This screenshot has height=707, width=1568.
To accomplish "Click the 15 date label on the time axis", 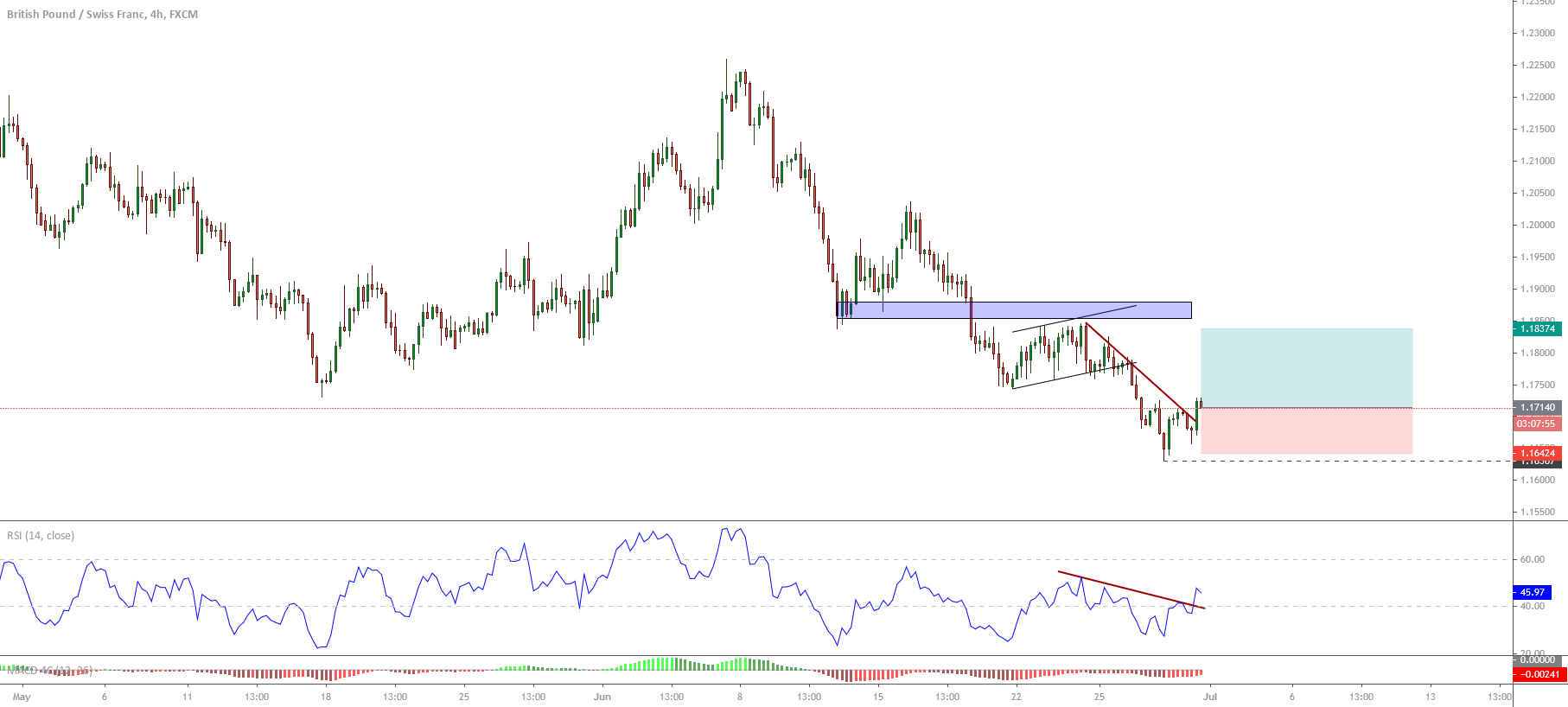I will [878, 697].
